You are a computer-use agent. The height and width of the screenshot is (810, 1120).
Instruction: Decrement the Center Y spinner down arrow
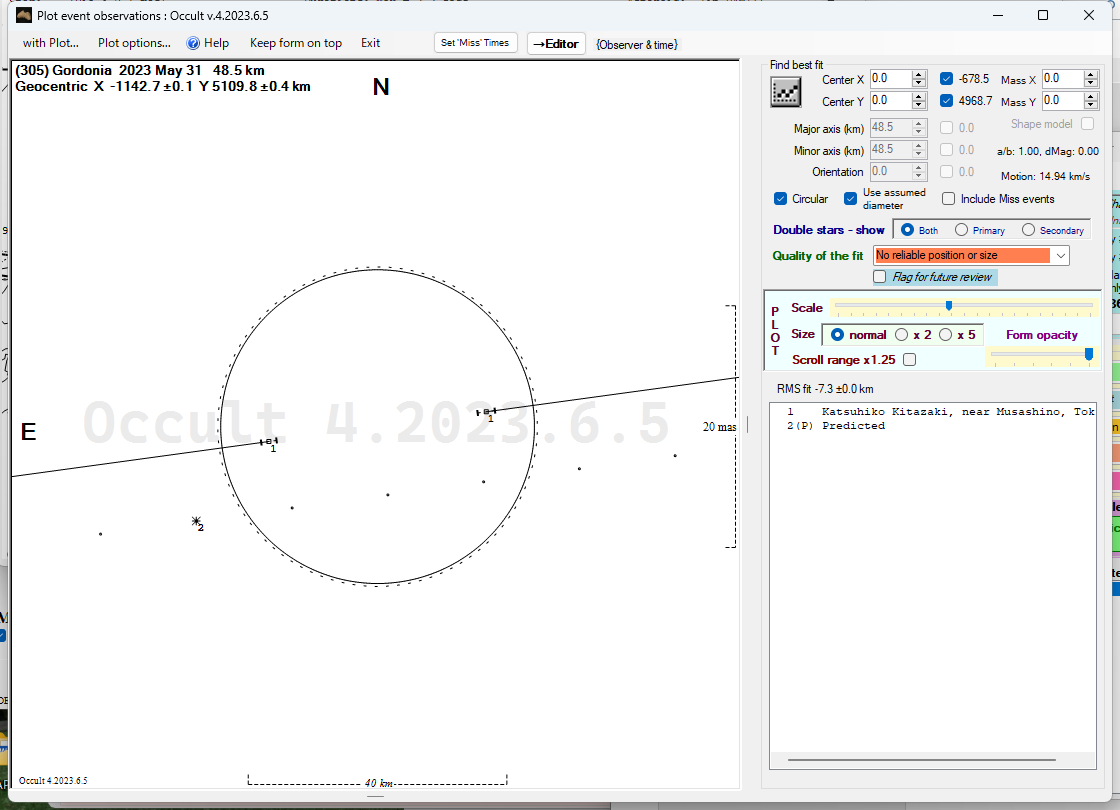[x=918, y=105]
